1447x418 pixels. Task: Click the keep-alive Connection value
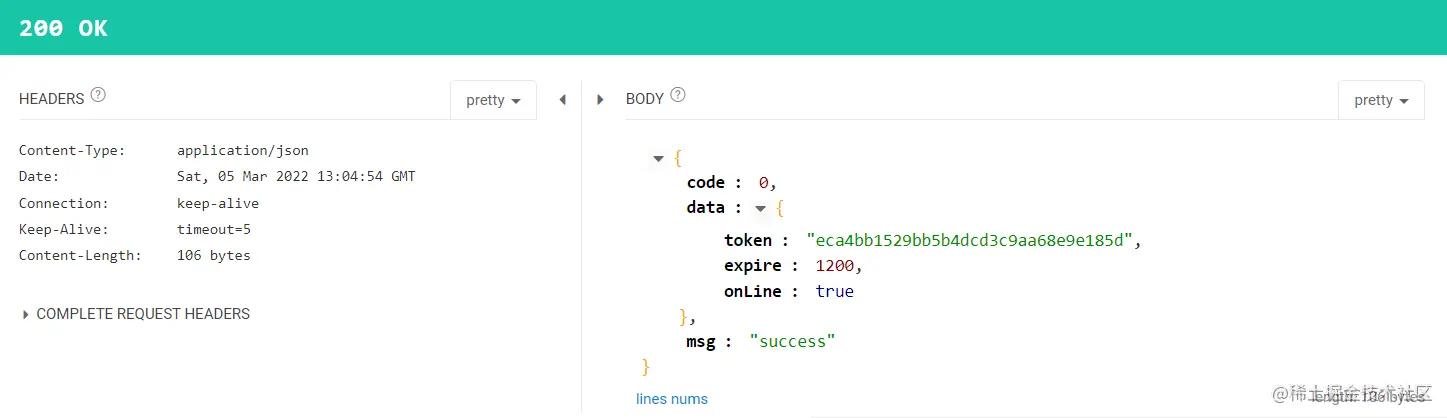pyautogui.click(x=218, y=203)
